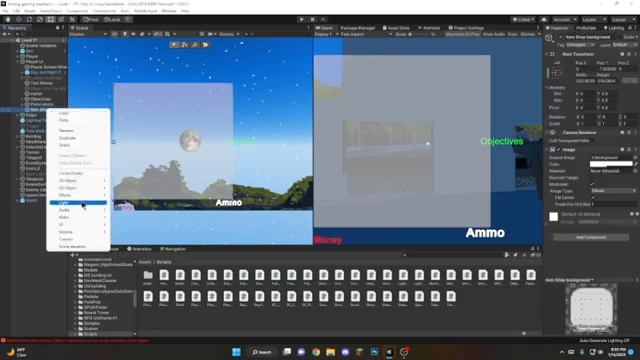
Task: Select the Hand tool in Unity toolbar
Action: (8, 19)
